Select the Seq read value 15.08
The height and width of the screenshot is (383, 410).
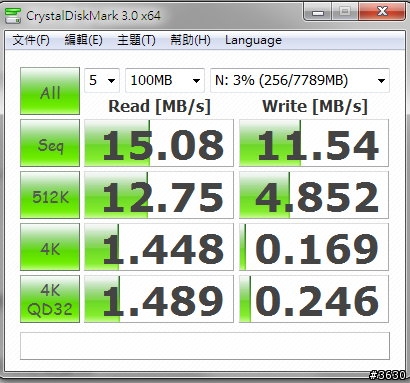(x=159, y=143)
